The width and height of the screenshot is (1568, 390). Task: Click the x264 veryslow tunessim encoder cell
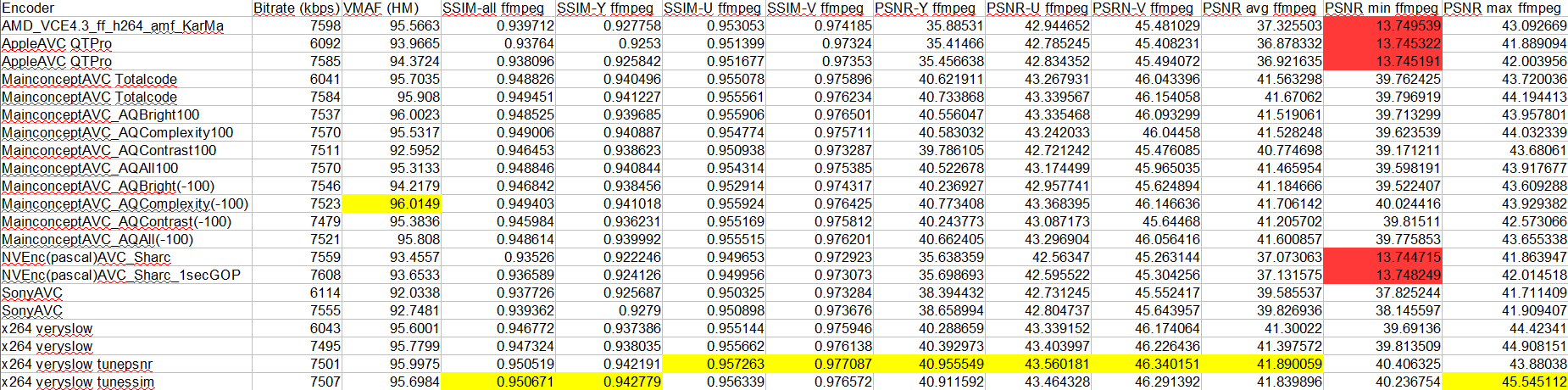126,382
